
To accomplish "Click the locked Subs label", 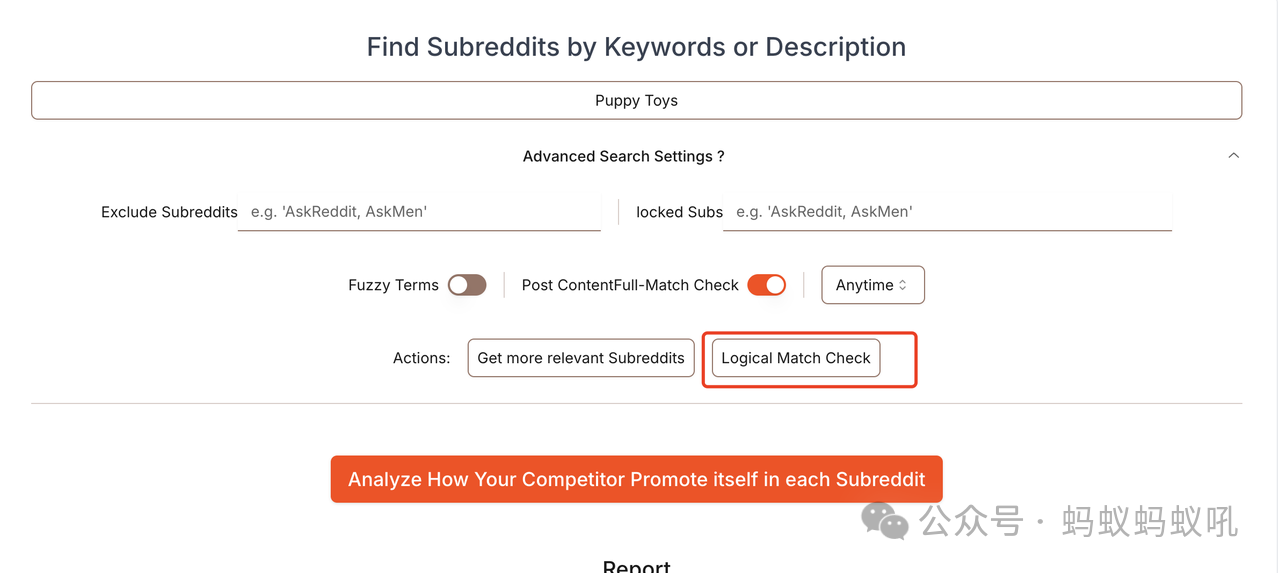I will pos(679,212).
